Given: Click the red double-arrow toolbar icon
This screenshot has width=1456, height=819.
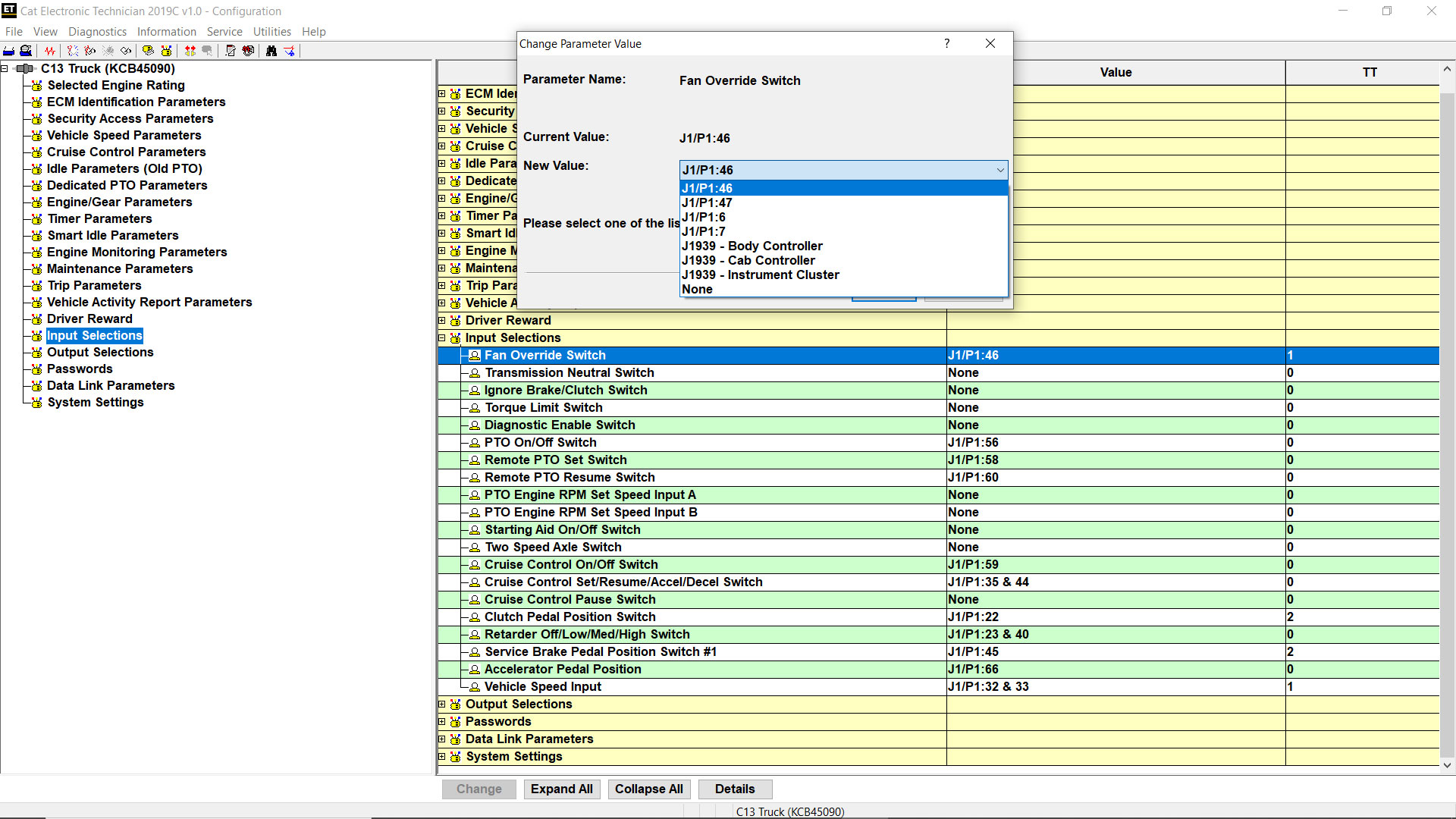Looking at the screenshot, I should point(190,51).
